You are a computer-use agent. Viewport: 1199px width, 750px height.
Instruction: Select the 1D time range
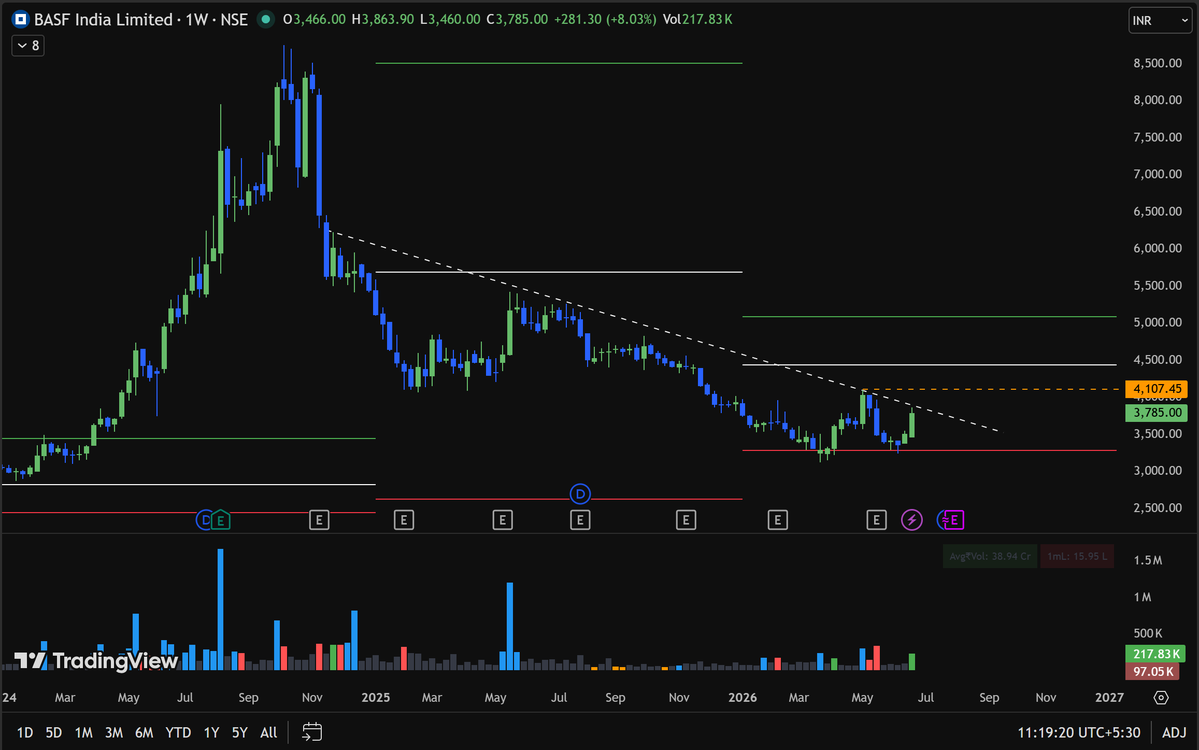point(24,732)
